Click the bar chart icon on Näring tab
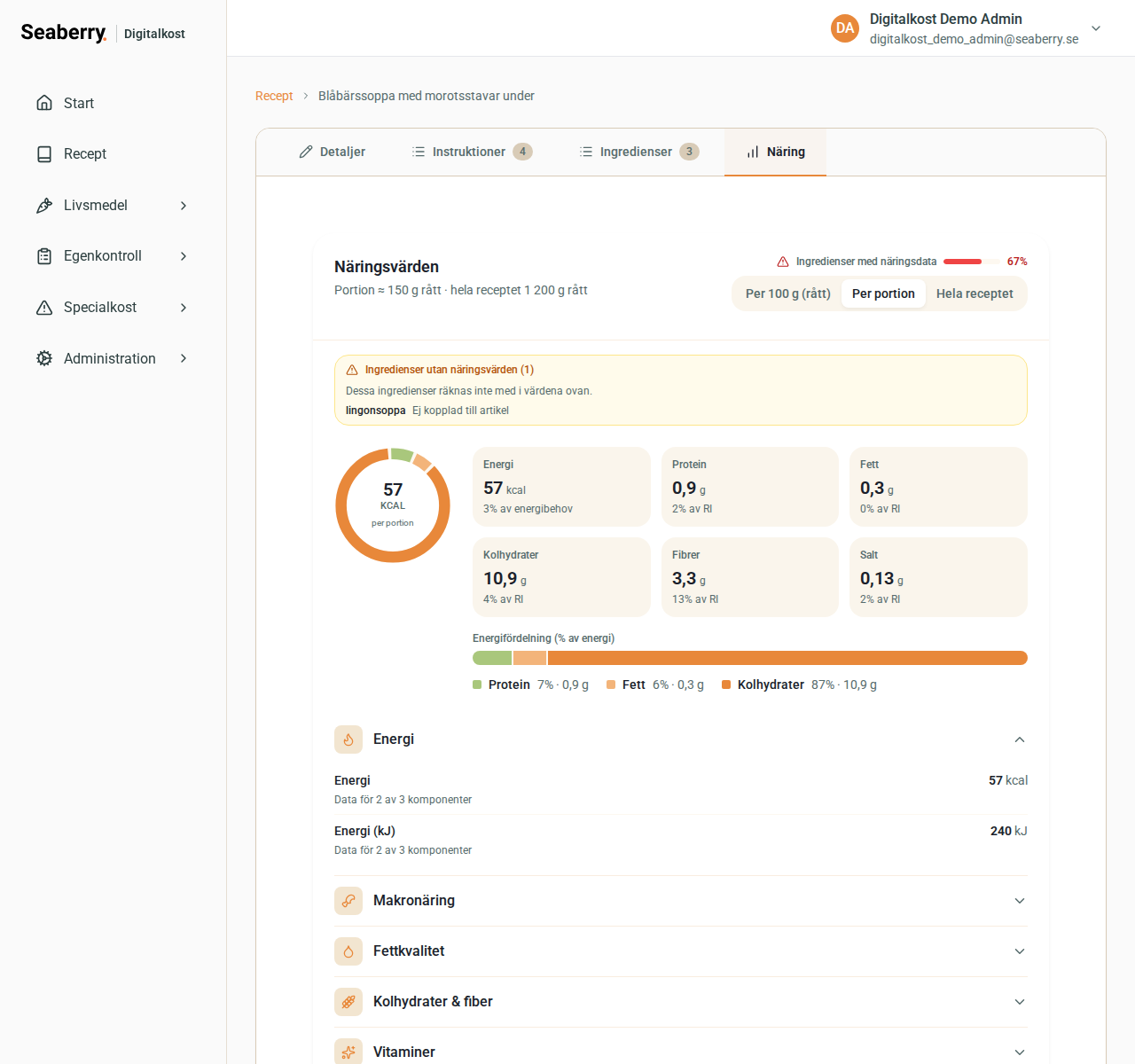The width and height of the screenshot is (1135, 1064). pos(753,152)
